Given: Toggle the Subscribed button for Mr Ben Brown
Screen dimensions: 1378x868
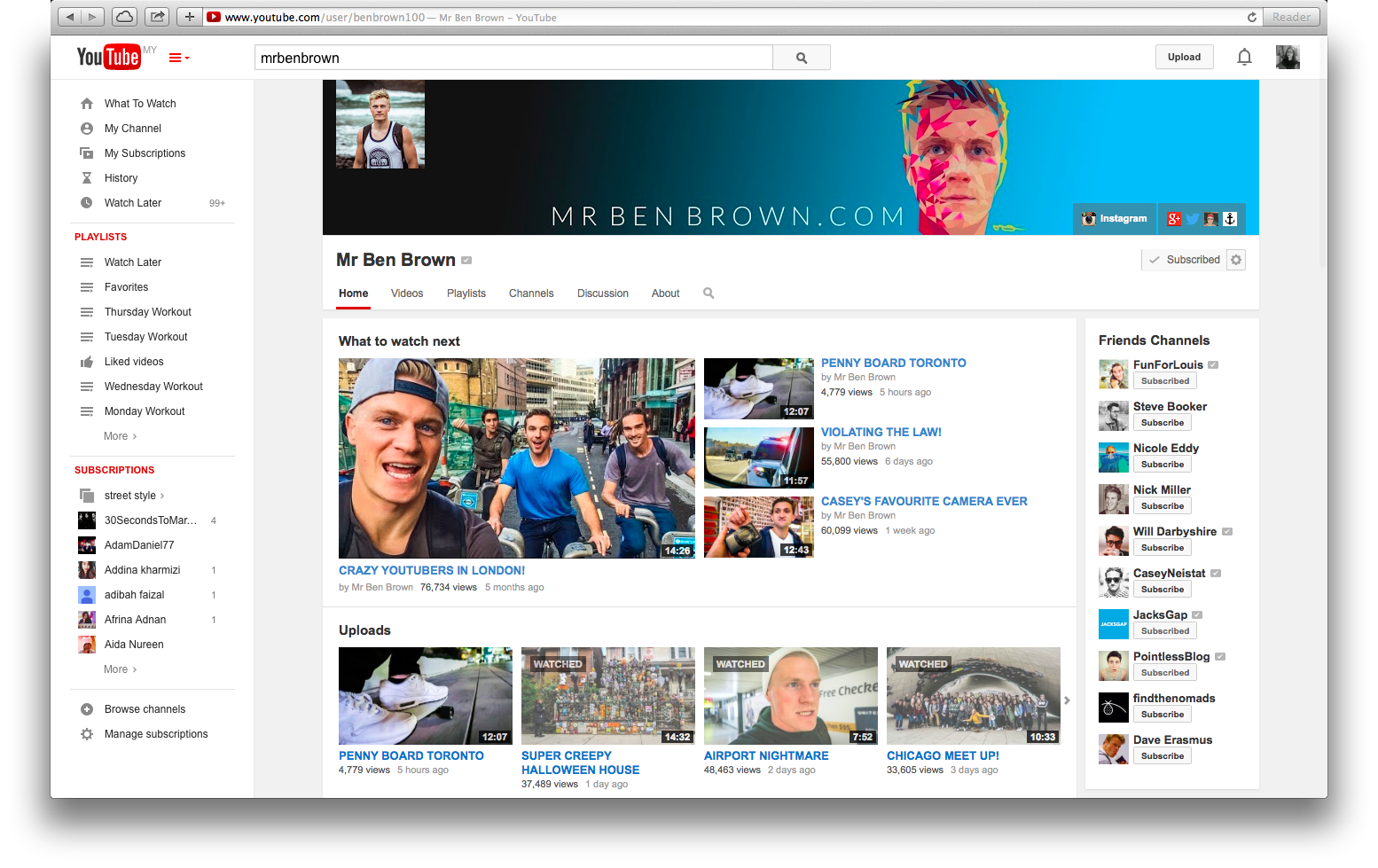Looking at the screenshot, I should 1184,260.
